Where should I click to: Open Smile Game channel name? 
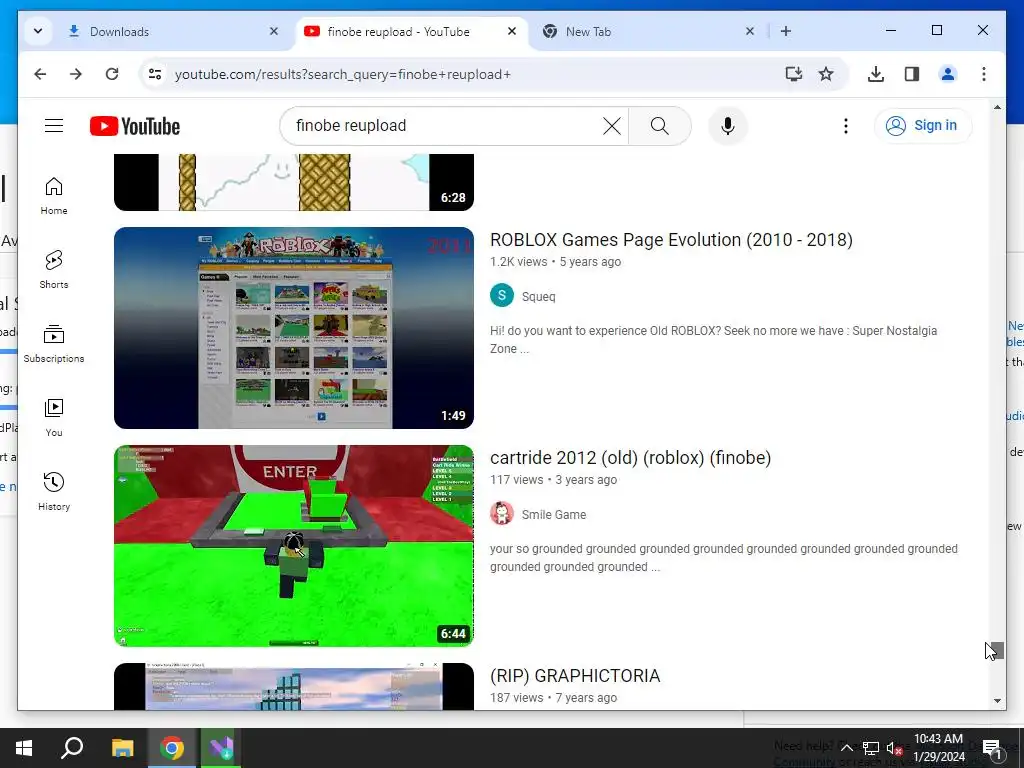coord(554,515)
